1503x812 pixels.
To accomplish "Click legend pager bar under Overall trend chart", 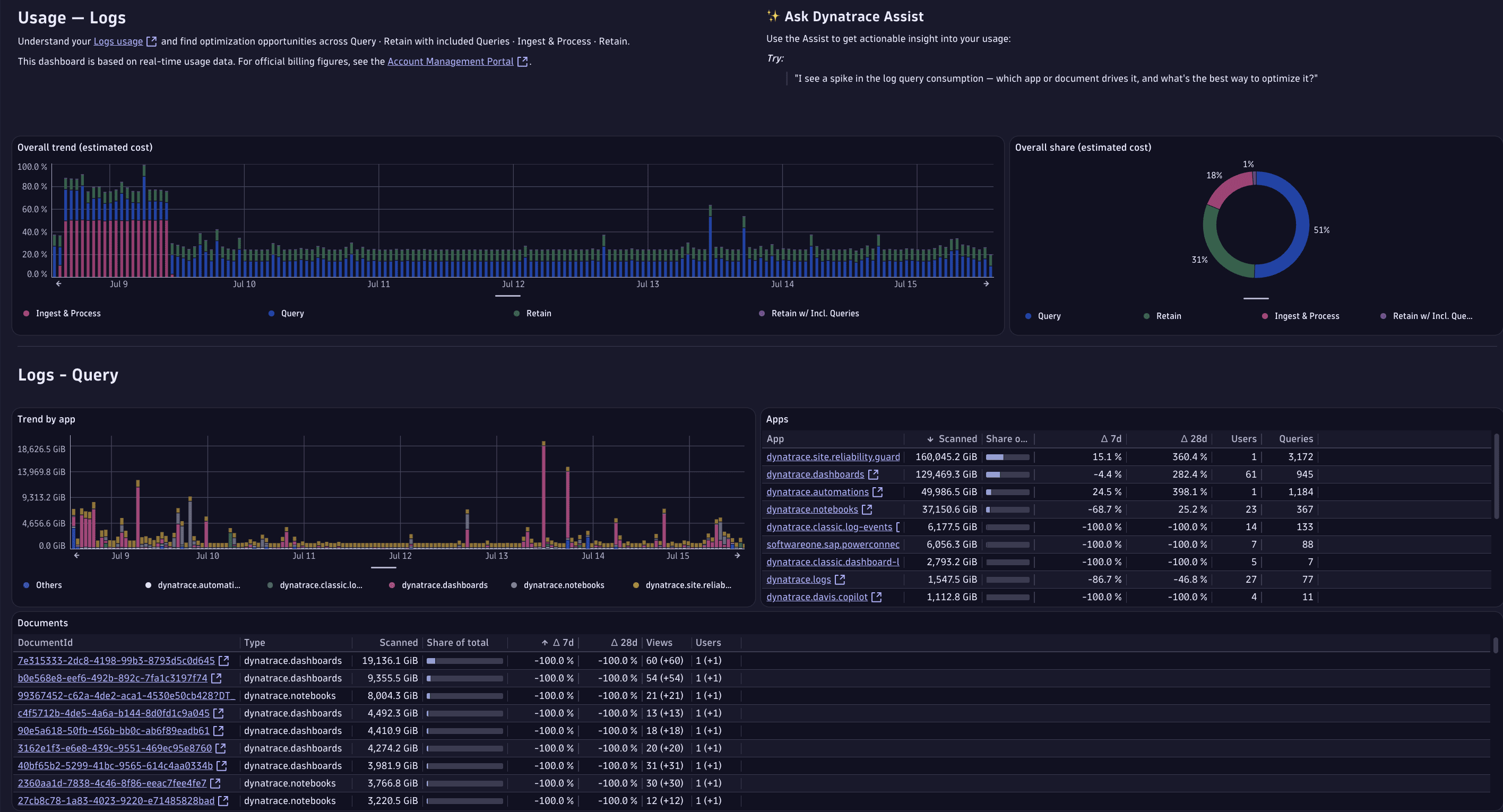I will [x=507, y=296].
